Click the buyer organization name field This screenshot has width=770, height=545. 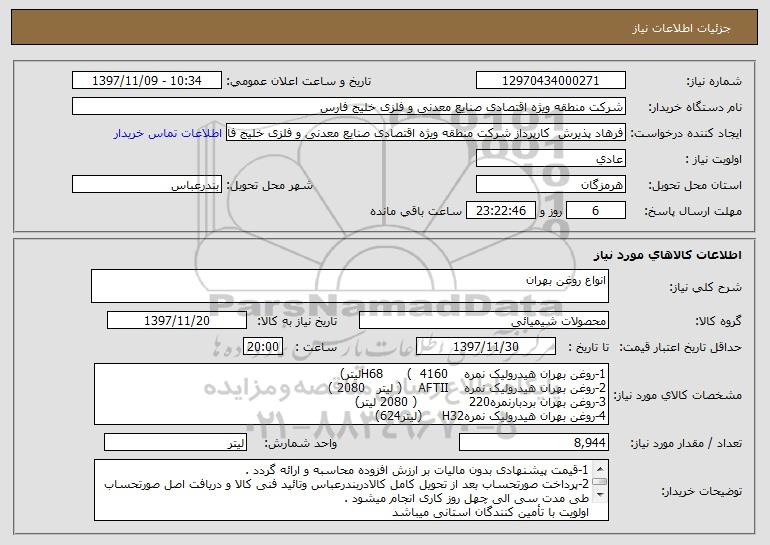349,107
